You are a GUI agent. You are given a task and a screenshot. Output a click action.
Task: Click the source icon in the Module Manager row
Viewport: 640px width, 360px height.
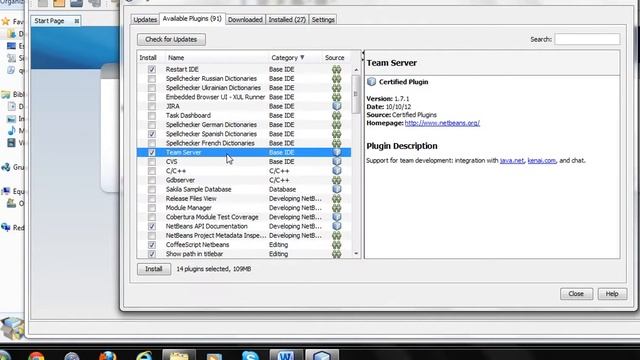pos(336,208)
